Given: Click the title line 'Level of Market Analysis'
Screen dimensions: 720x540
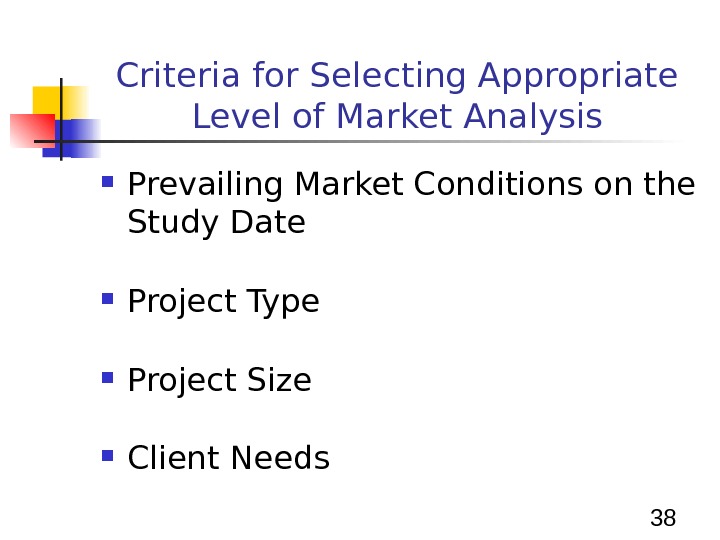Looking at the screenshot, I should (397, 118).
